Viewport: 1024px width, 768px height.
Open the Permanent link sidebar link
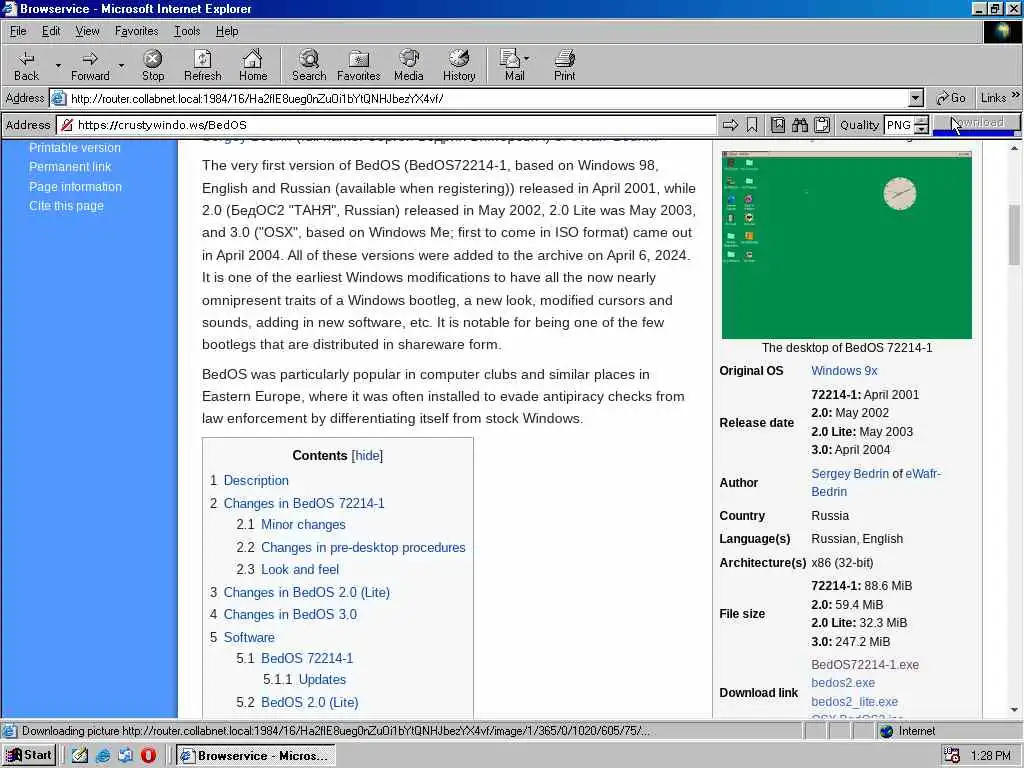pyautogui.click(x=70, y=167)
